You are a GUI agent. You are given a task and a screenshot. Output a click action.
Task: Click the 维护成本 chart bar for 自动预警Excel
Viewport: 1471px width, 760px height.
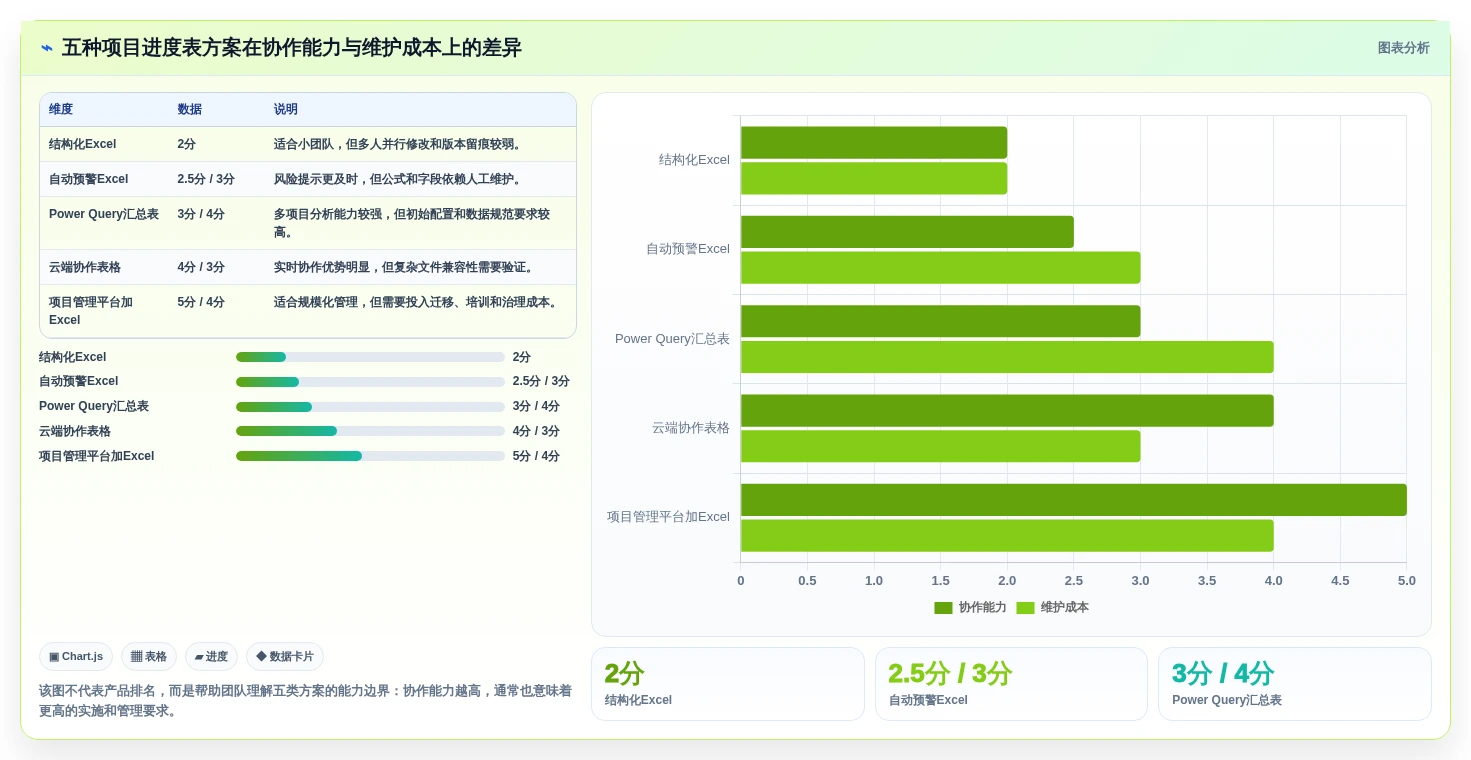point(940,268)
